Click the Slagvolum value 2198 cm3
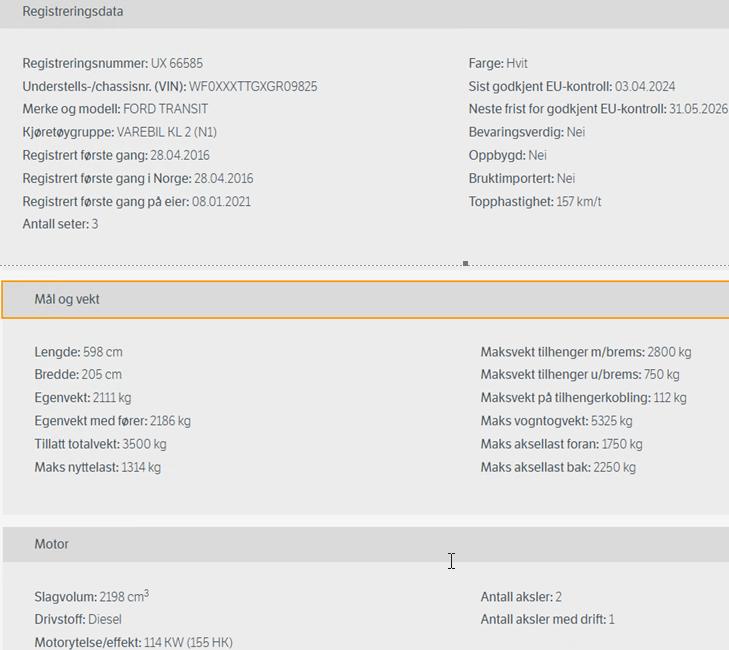 124,597
